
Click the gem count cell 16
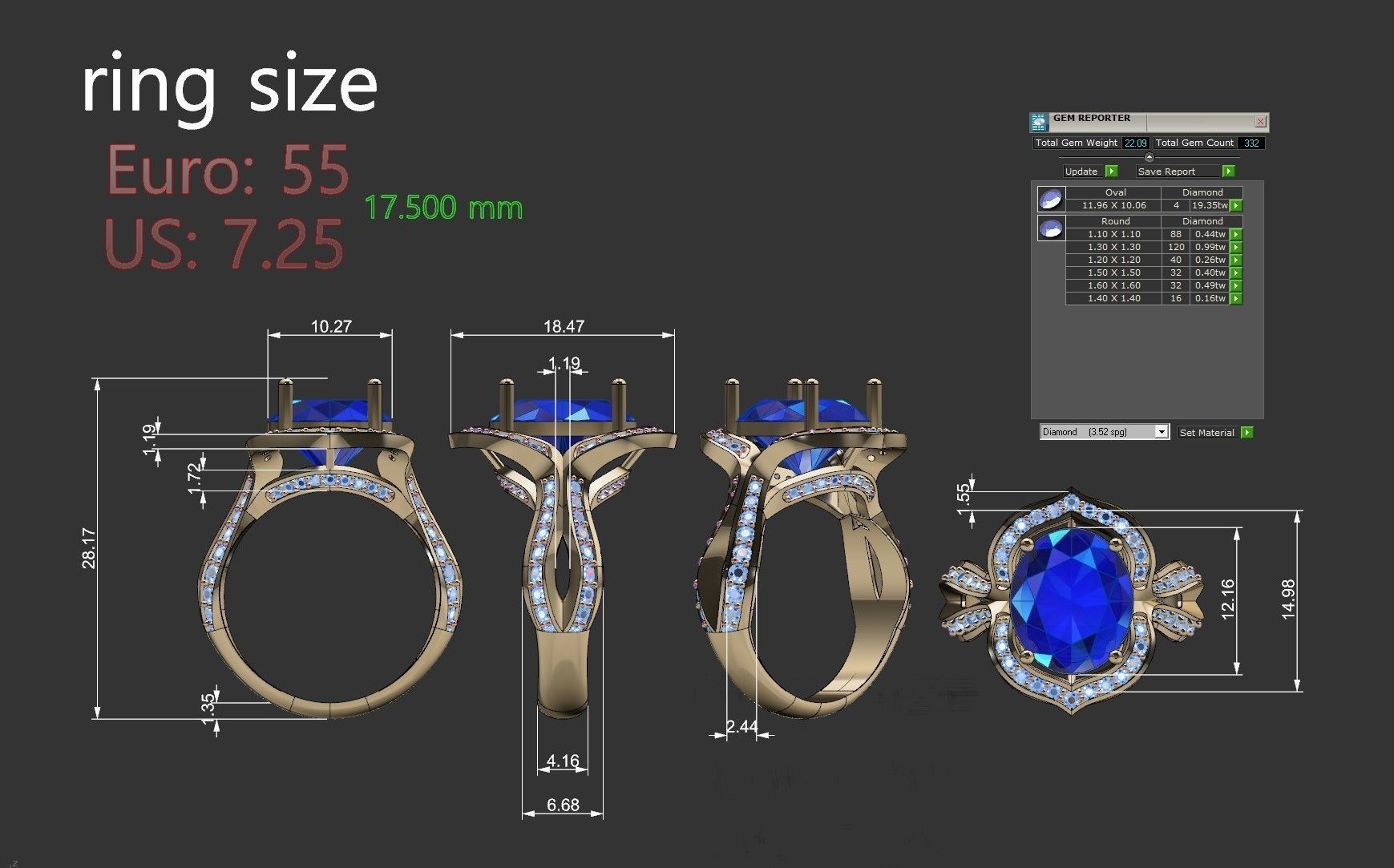click(x=1176, y=298)
